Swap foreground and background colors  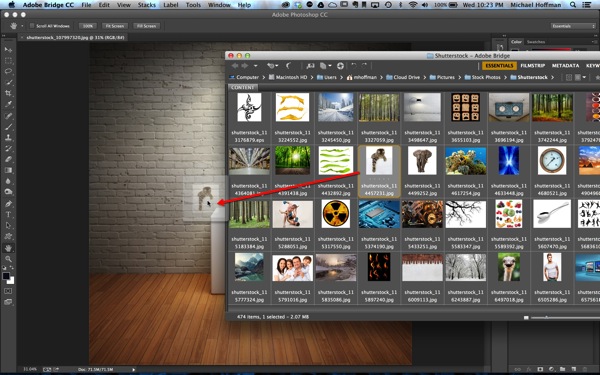12,268
